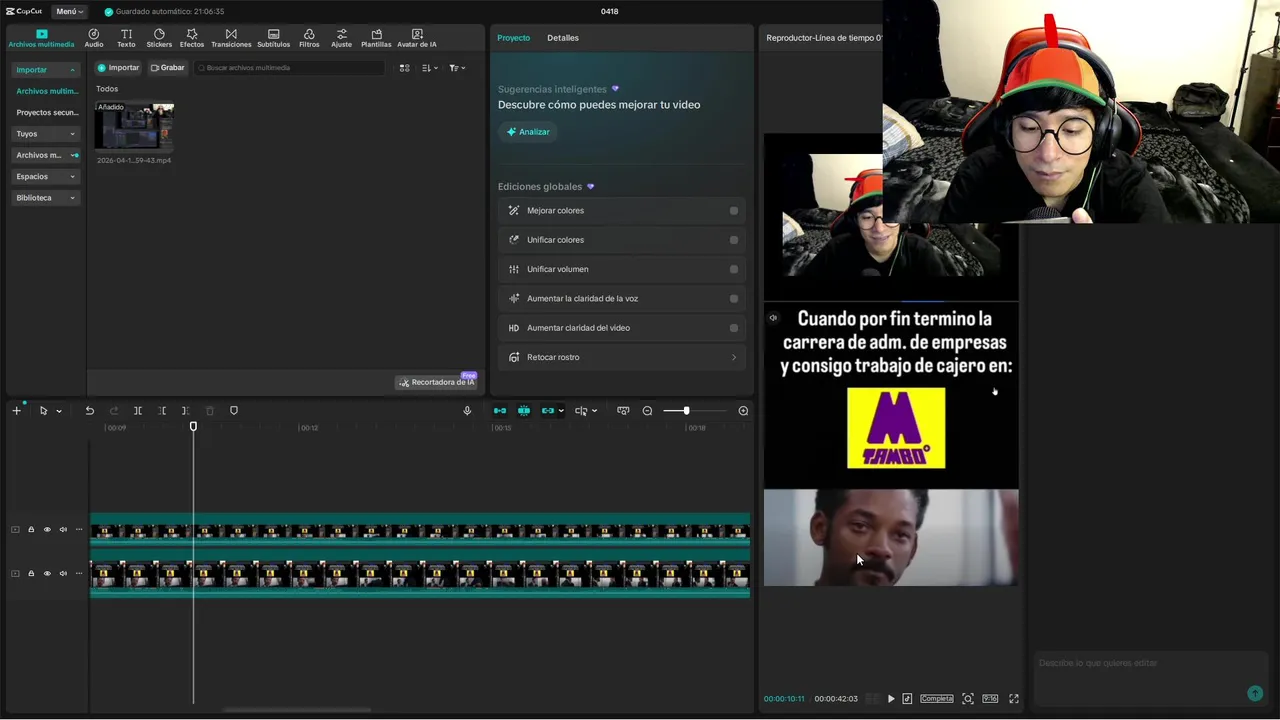Enable Unificar colores option
The height and width of the screenshot is (720, 1280).
(x=734, y=240)
